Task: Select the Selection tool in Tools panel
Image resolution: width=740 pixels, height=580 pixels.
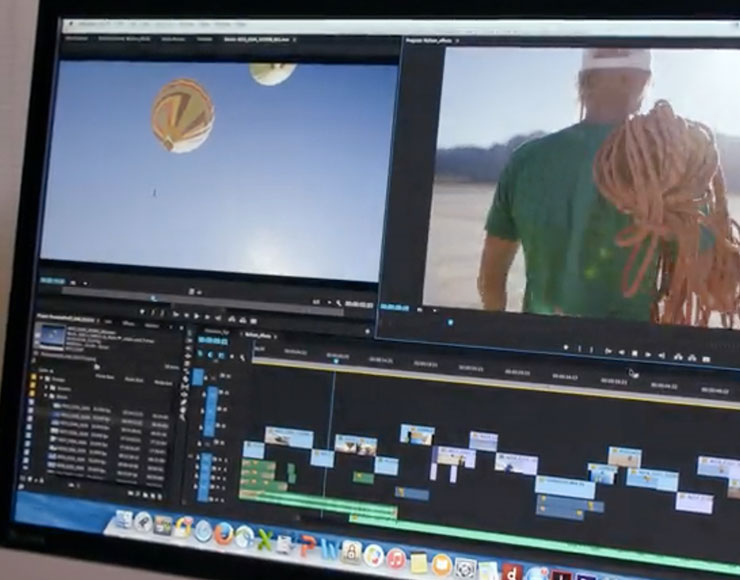Action: (191, 333)
